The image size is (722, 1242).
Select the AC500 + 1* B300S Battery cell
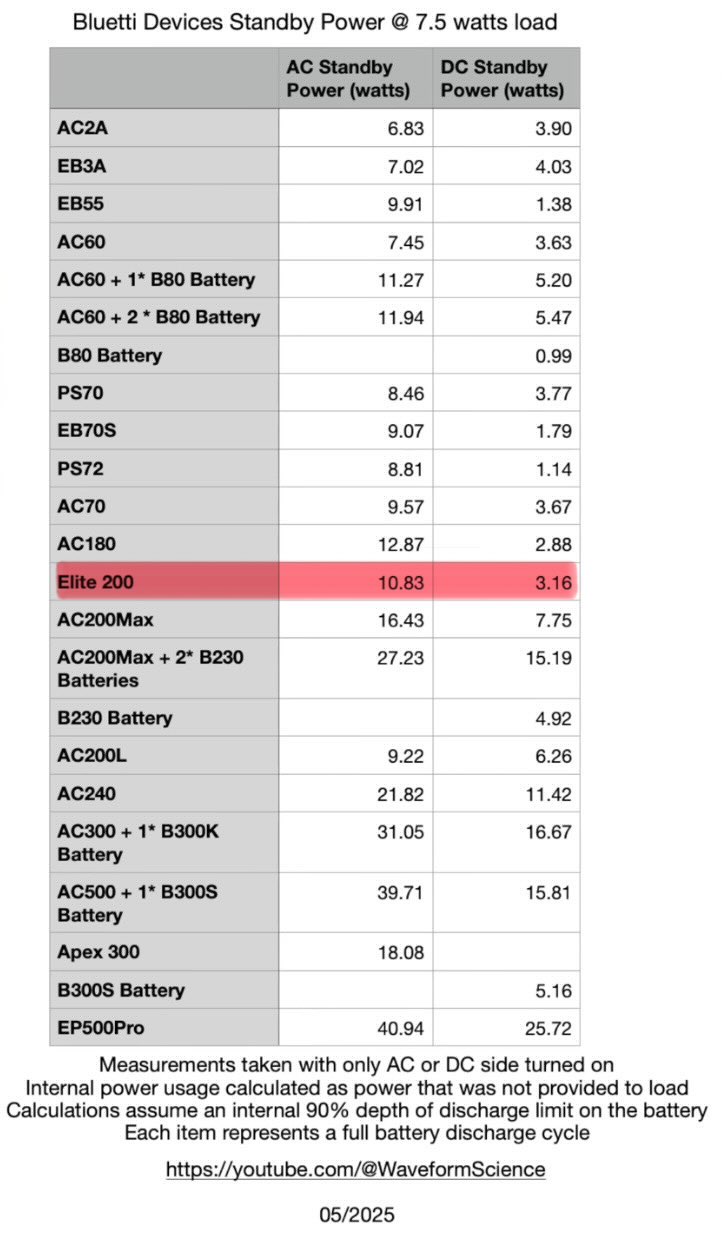coord(137,903)
